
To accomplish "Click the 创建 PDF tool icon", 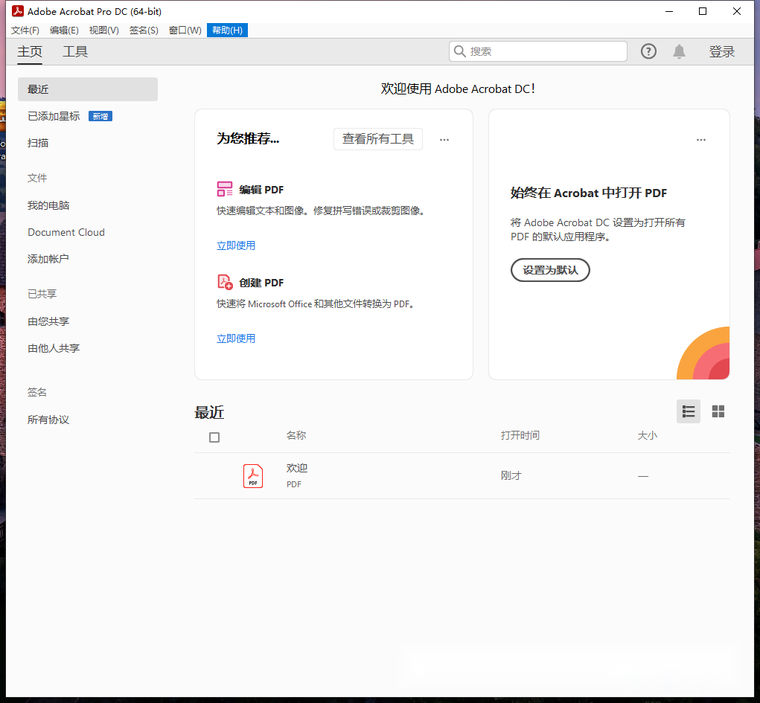I will point(225,282).
